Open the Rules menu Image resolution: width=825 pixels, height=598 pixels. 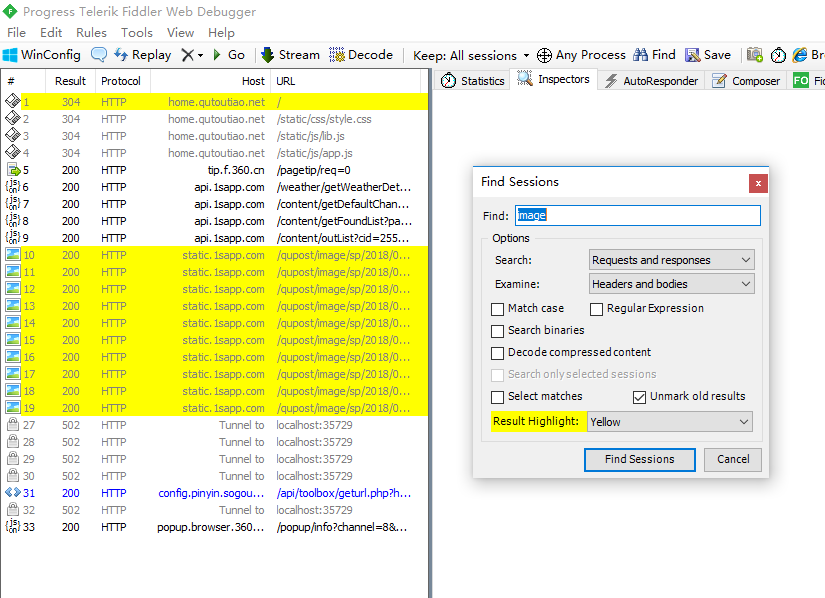pyautogui.click(x=91, y=32)
